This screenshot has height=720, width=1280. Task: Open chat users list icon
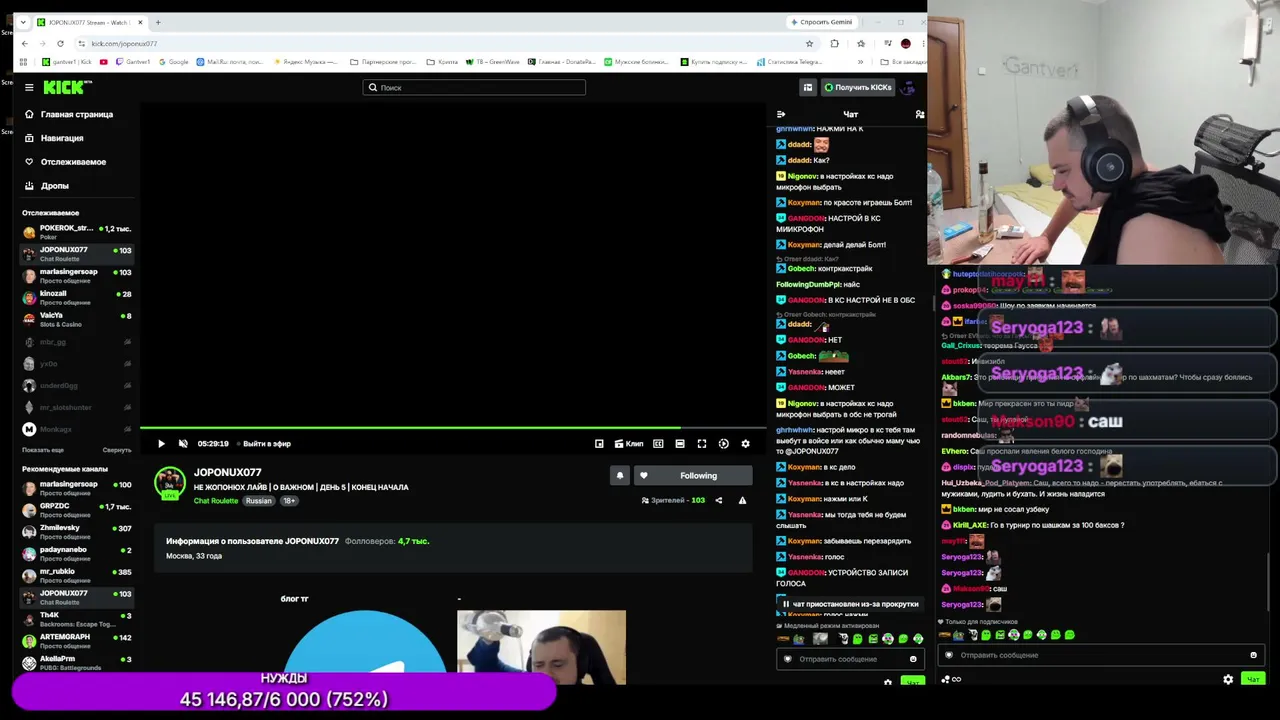[920, 114]
